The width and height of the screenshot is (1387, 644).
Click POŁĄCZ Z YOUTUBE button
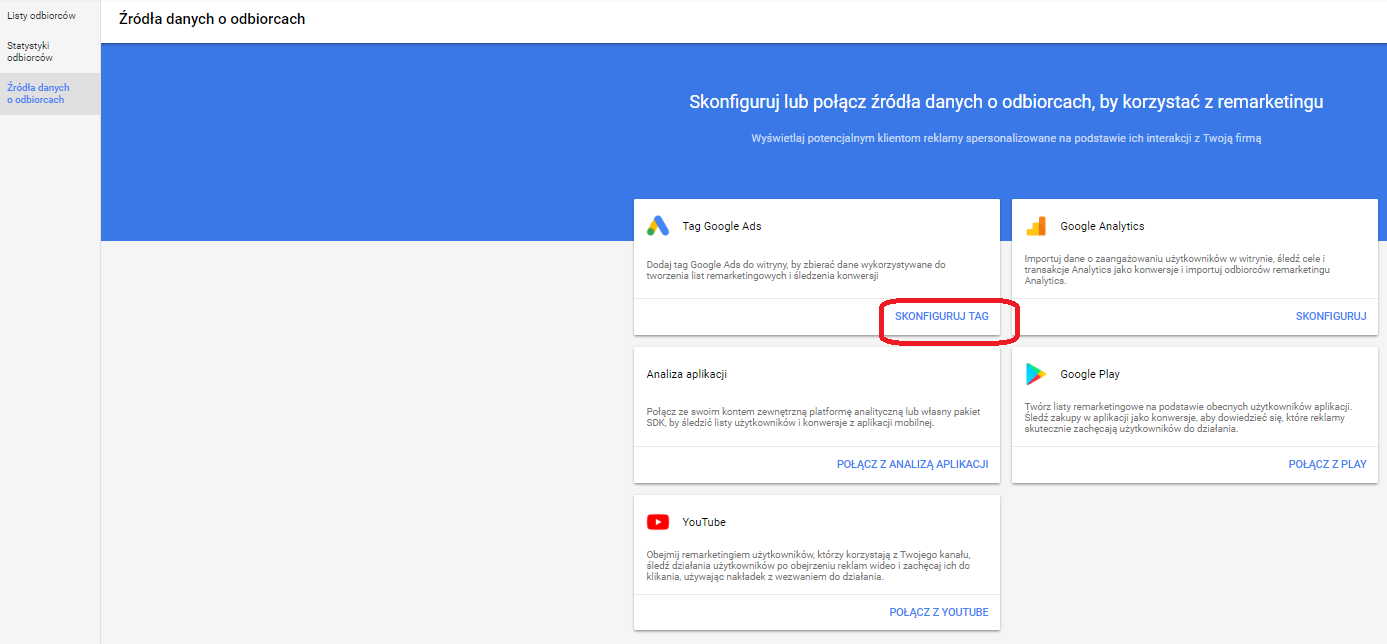click(x=939, y=612)
